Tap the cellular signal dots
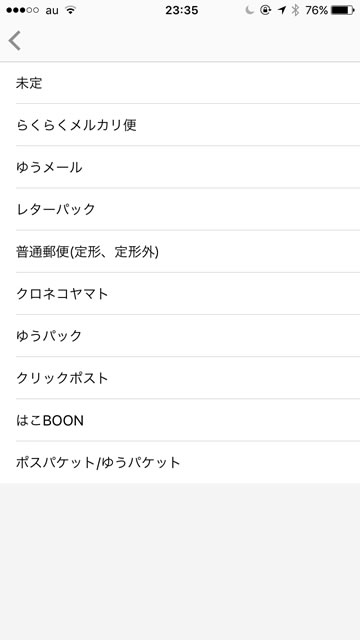This screenshot has width=360, height=640. click(22, 11)
